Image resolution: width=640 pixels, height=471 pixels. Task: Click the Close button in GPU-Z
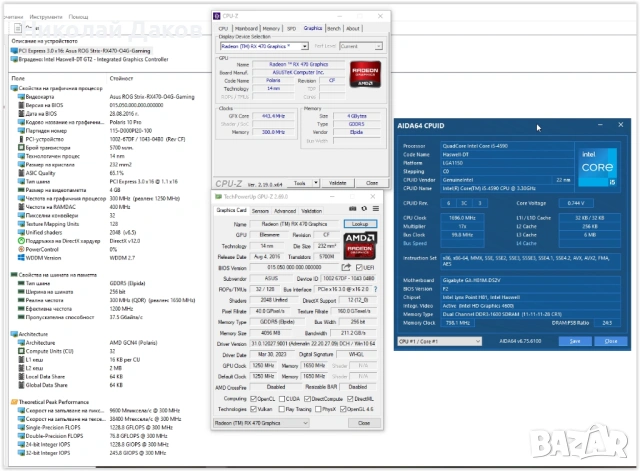[x=364, y=423]
